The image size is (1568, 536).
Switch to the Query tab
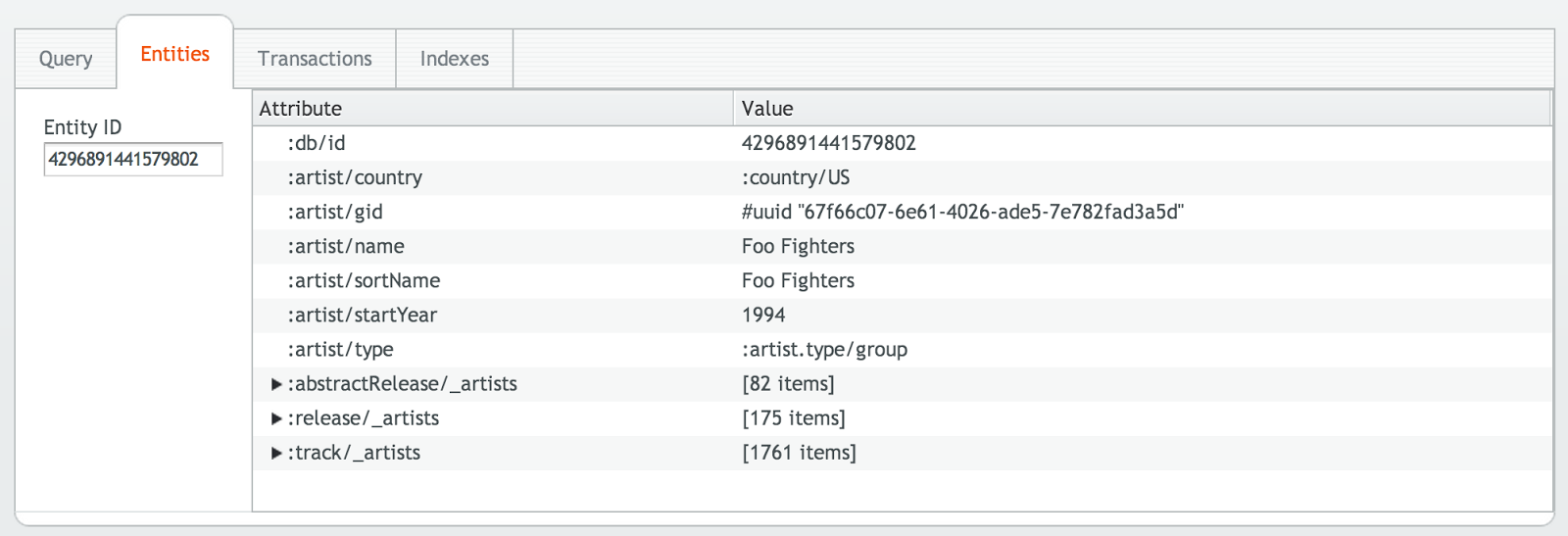coord(66,59)
